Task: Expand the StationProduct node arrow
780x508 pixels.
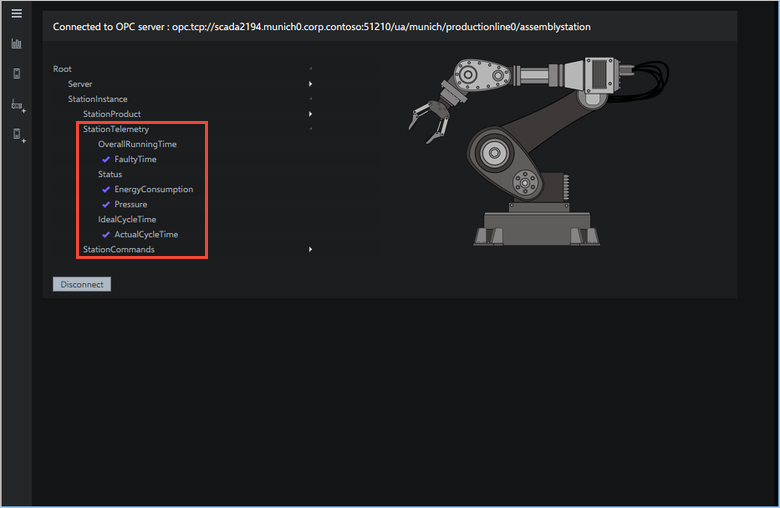Action: pos(310,114)
